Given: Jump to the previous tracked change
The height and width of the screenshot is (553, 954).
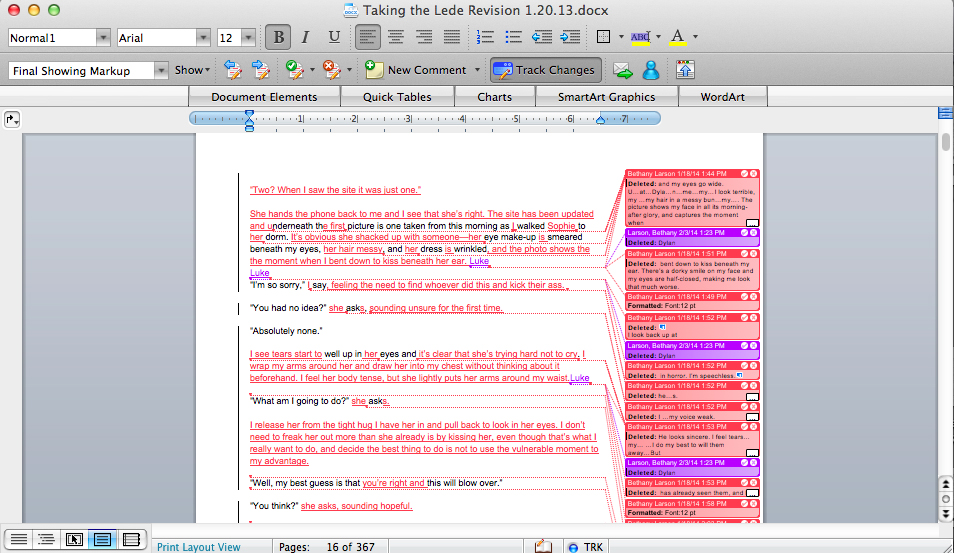Looking at the screenshot, I should pyautogui.click(x=233, y=70).
